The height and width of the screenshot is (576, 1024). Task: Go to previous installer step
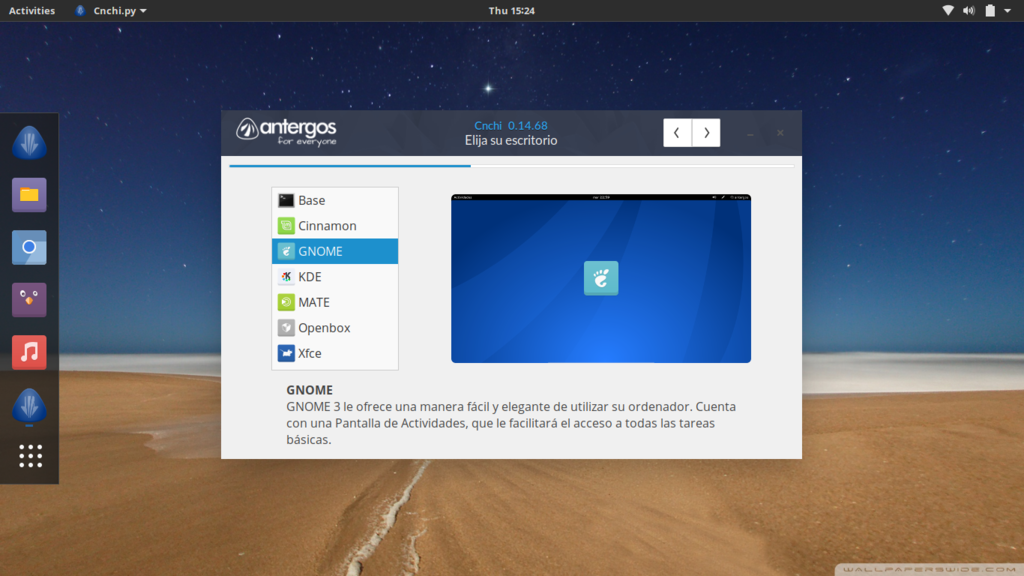coord(677,133)
